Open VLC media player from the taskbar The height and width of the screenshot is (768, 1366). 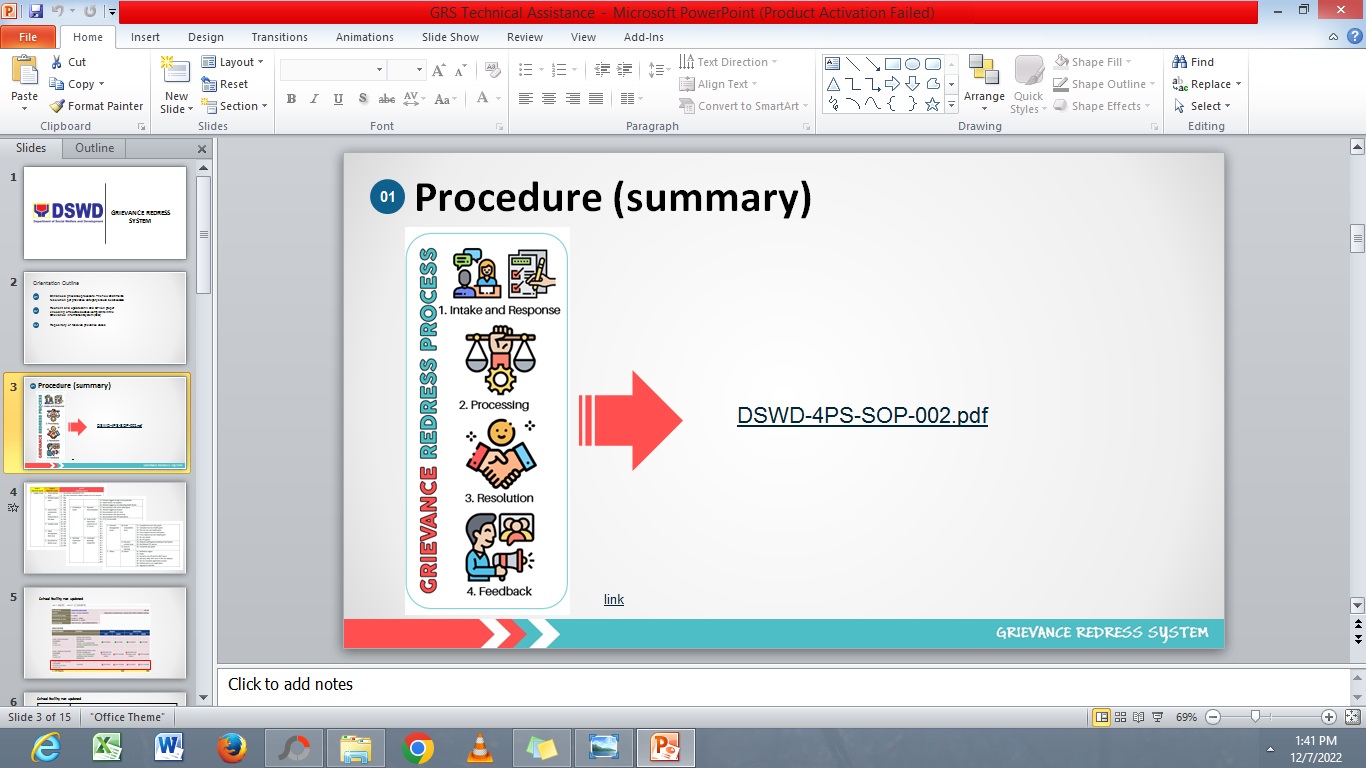480,748
